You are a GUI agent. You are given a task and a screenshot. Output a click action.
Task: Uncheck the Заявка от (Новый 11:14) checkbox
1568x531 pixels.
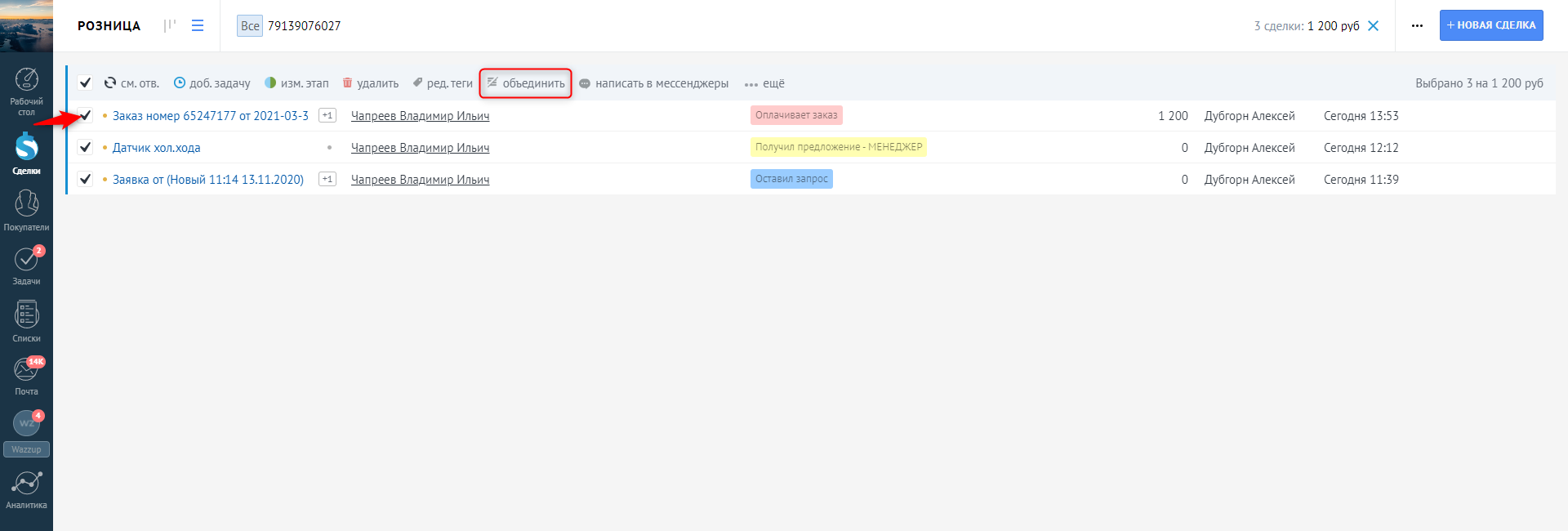[85, 179]
